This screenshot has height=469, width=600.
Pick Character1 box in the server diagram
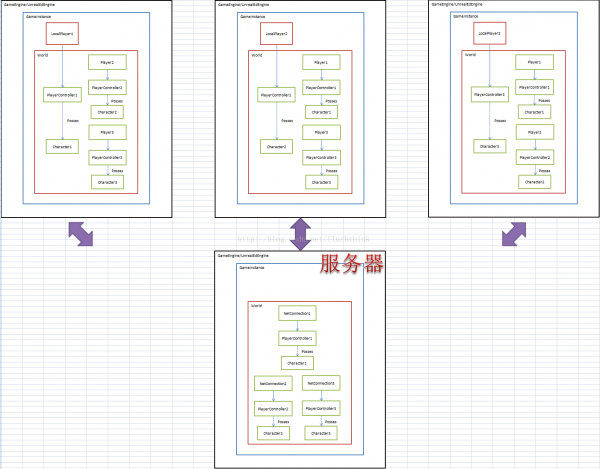tap(297, 363)
